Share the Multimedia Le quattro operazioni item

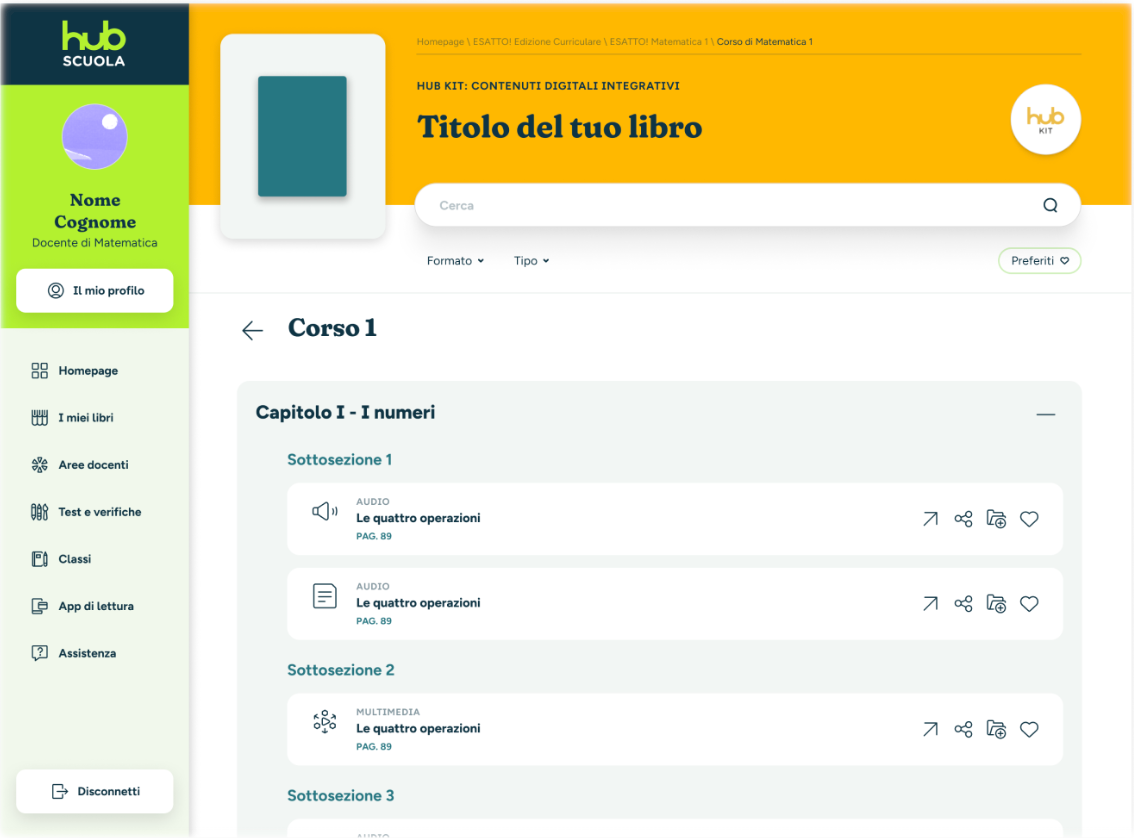click(963, 730)
